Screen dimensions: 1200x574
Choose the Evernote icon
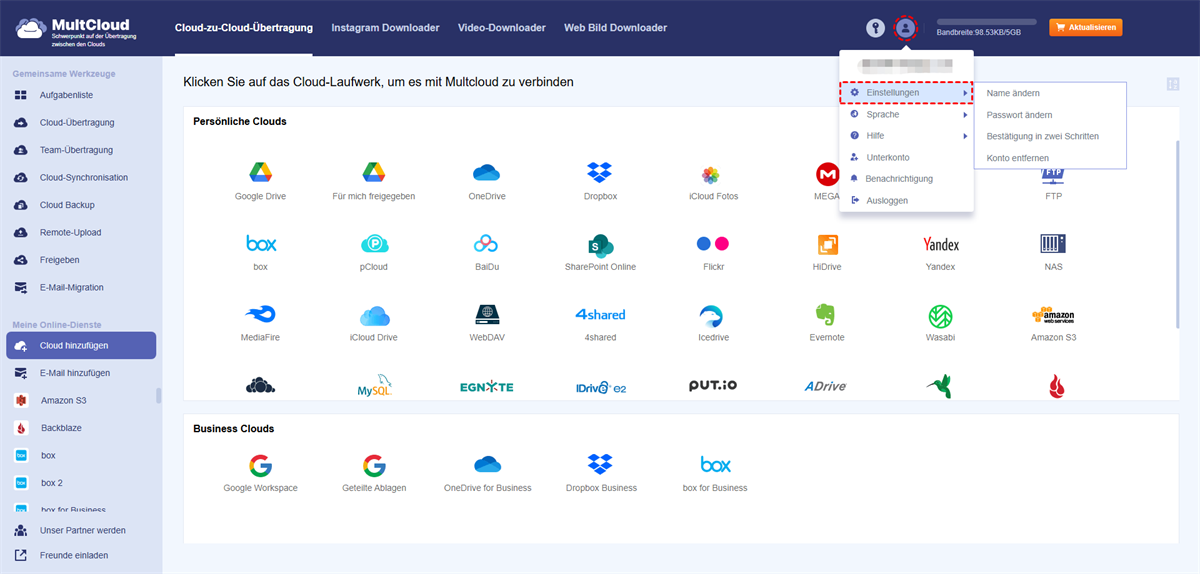826,315
